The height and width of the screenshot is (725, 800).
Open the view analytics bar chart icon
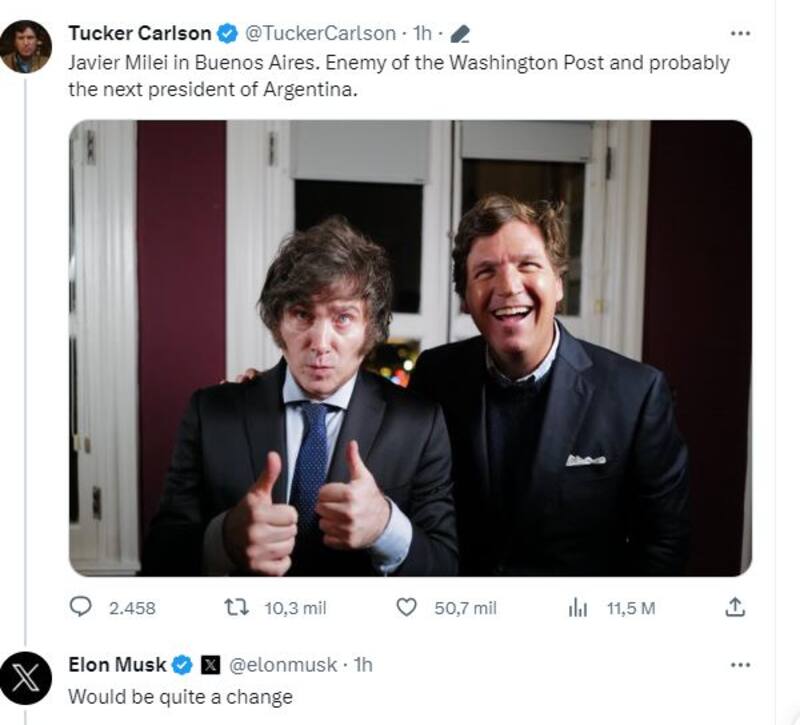[578, 607]
